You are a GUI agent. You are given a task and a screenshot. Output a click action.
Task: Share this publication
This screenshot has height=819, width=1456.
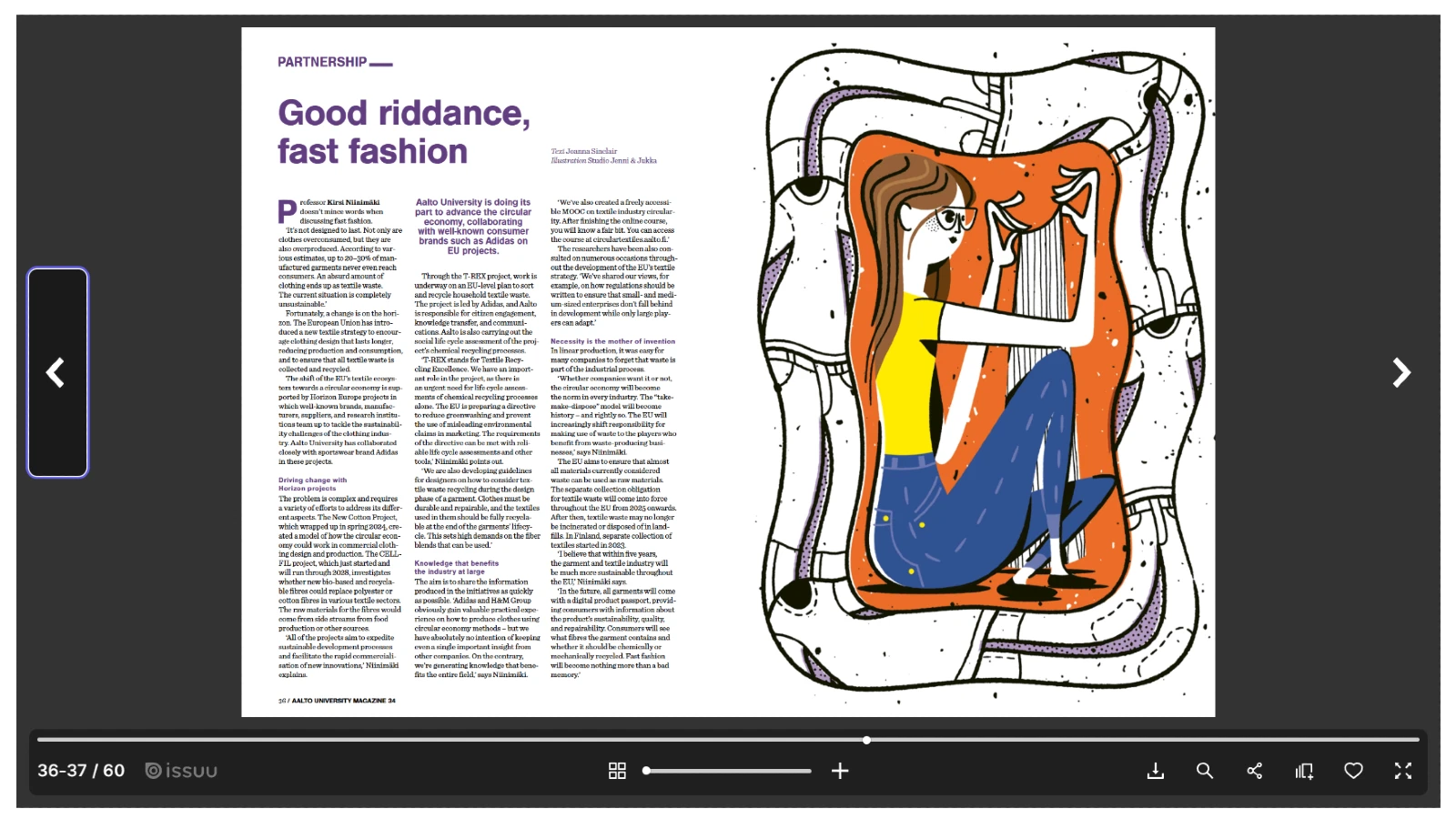click(x=1254, y=771)
